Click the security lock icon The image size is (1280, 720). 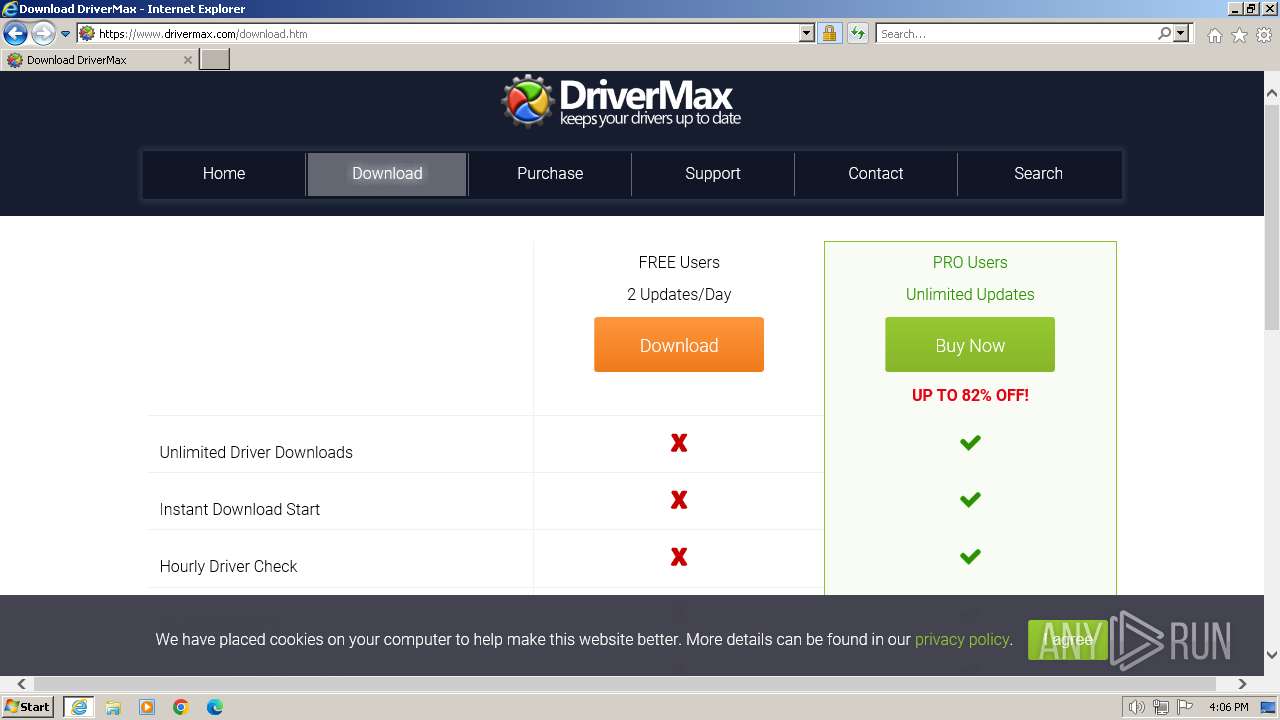click(829, 33)
